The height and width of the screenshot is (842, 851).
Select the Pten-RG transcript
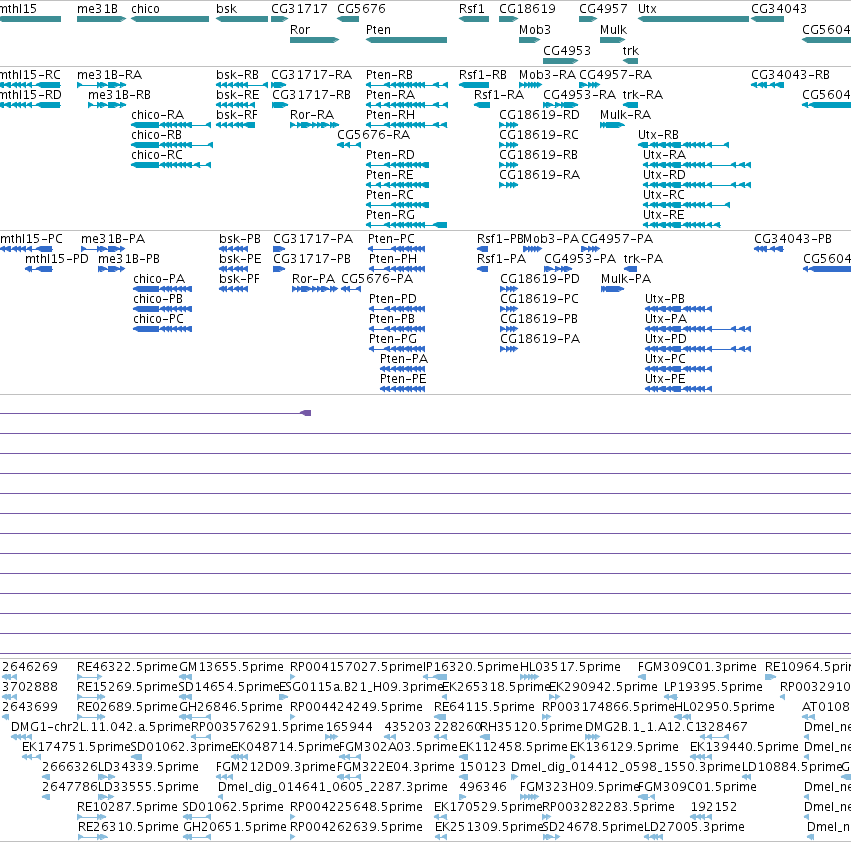(x=407, y=225)
